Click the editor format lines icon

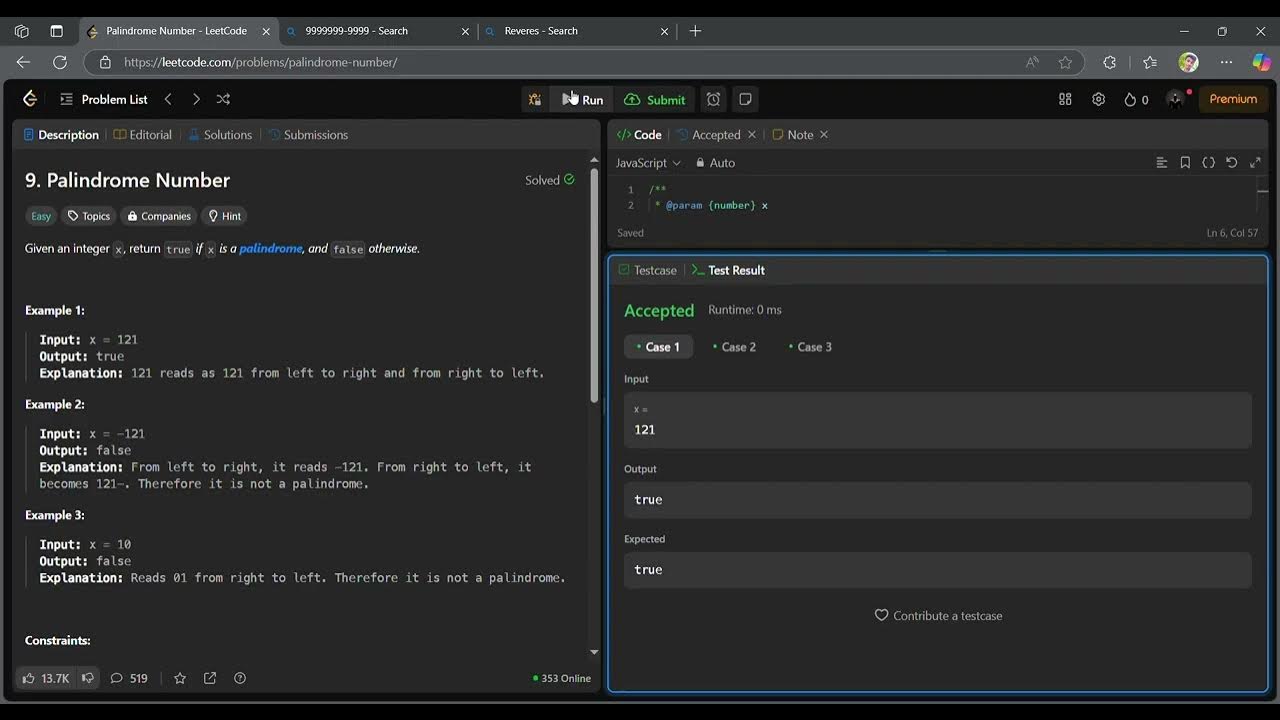[1161, 162]
